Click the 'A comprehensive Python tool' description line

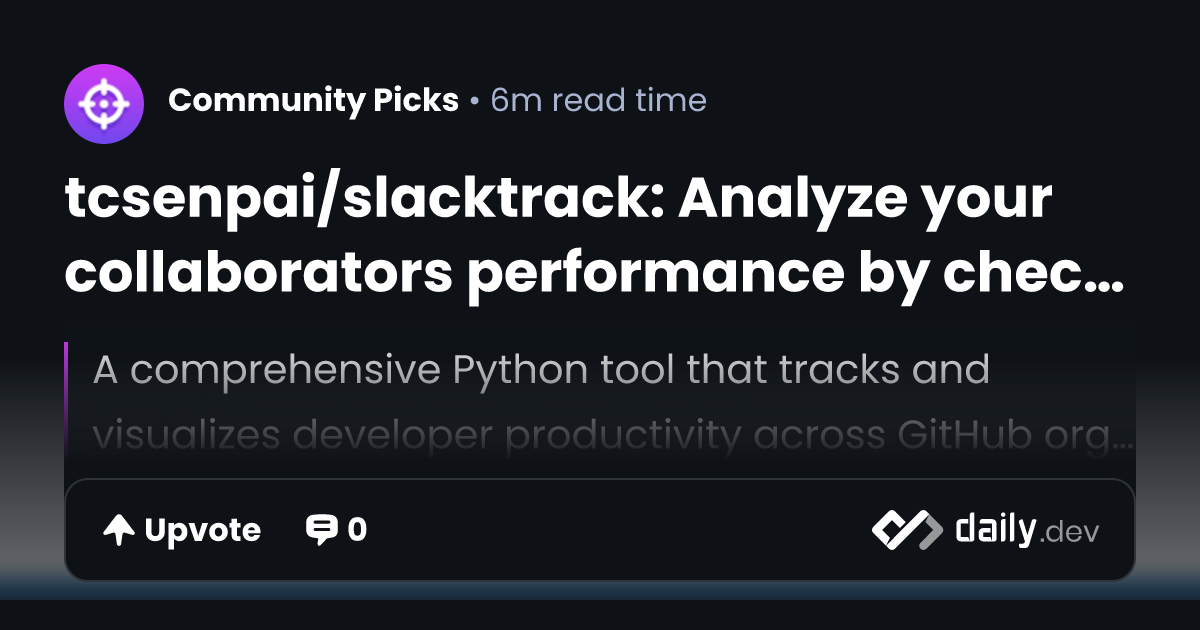(541, 370)
